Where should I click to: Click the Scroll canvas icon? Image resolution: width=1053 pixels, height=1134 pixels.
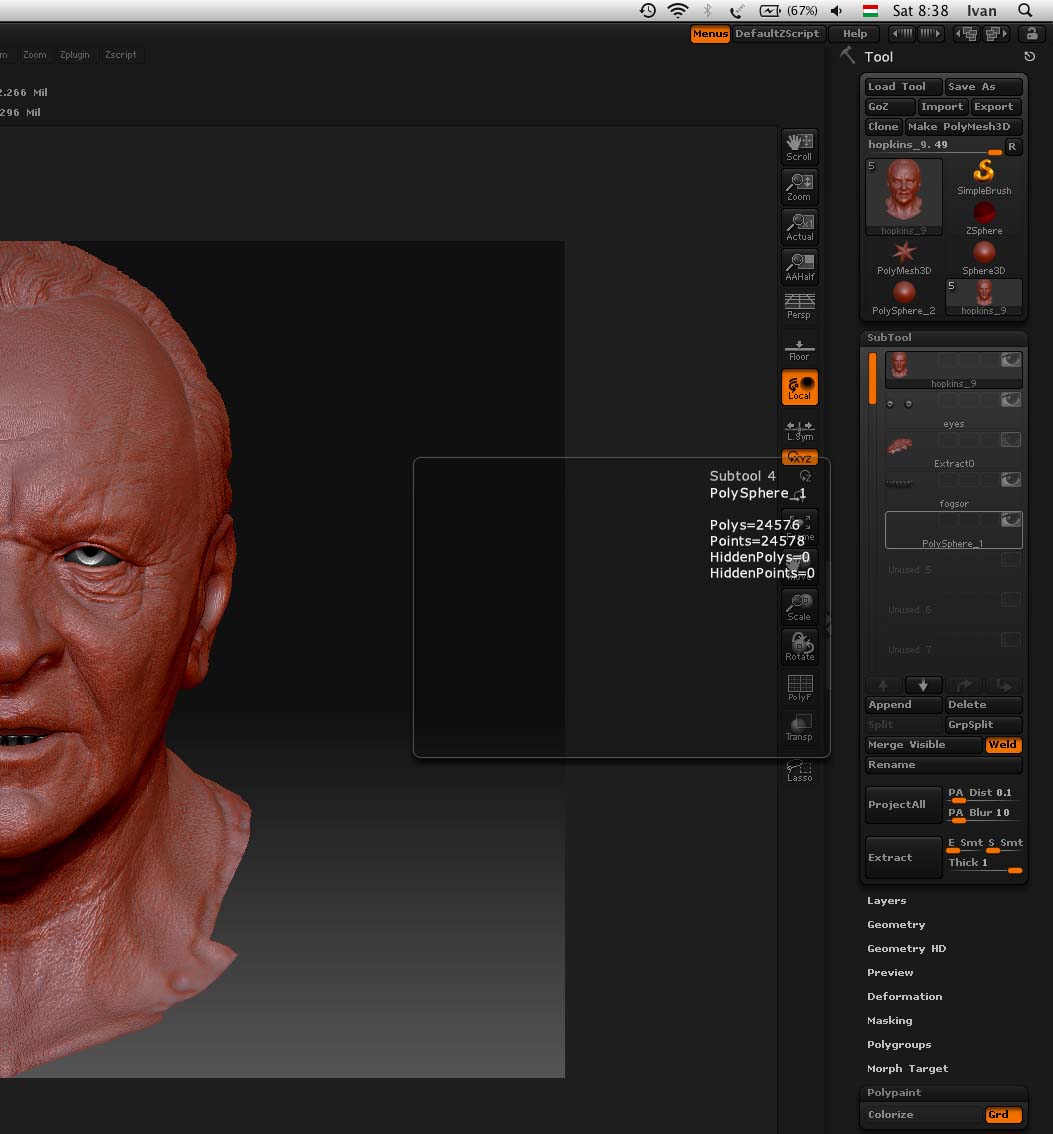[799, 146]
